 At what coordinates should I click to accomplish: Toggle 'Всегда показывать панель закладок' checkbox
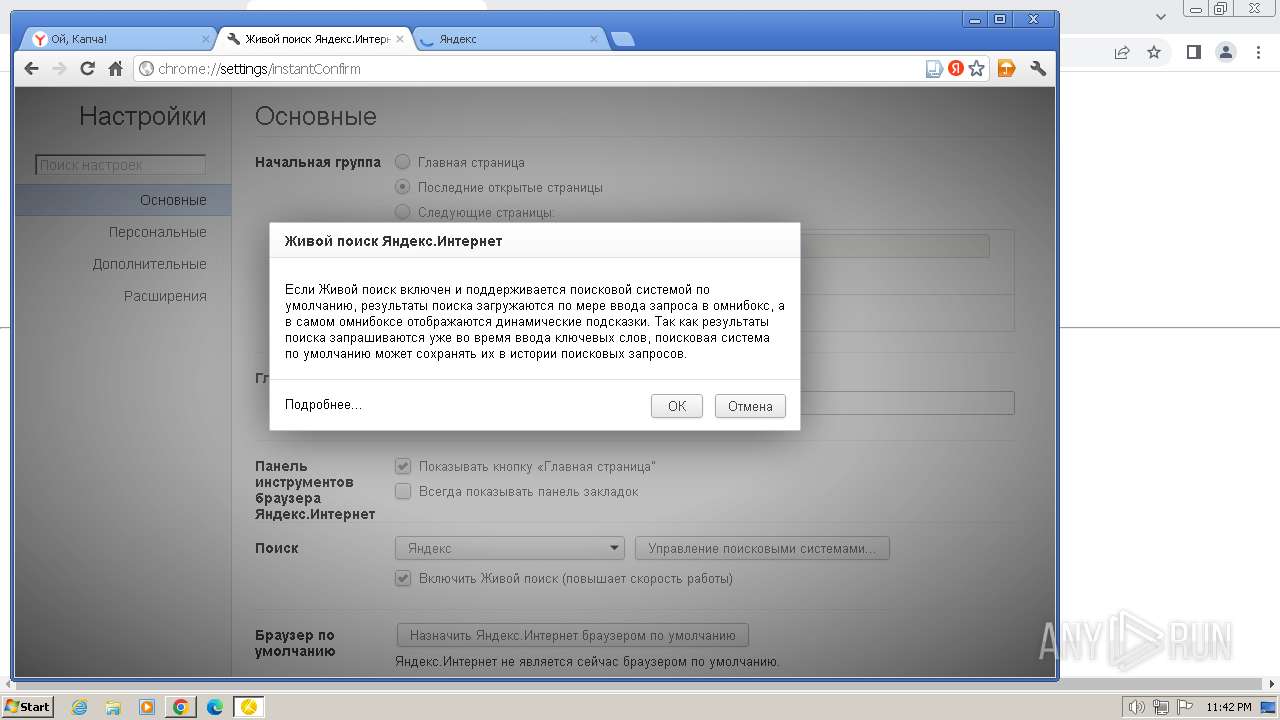point(403,491)
